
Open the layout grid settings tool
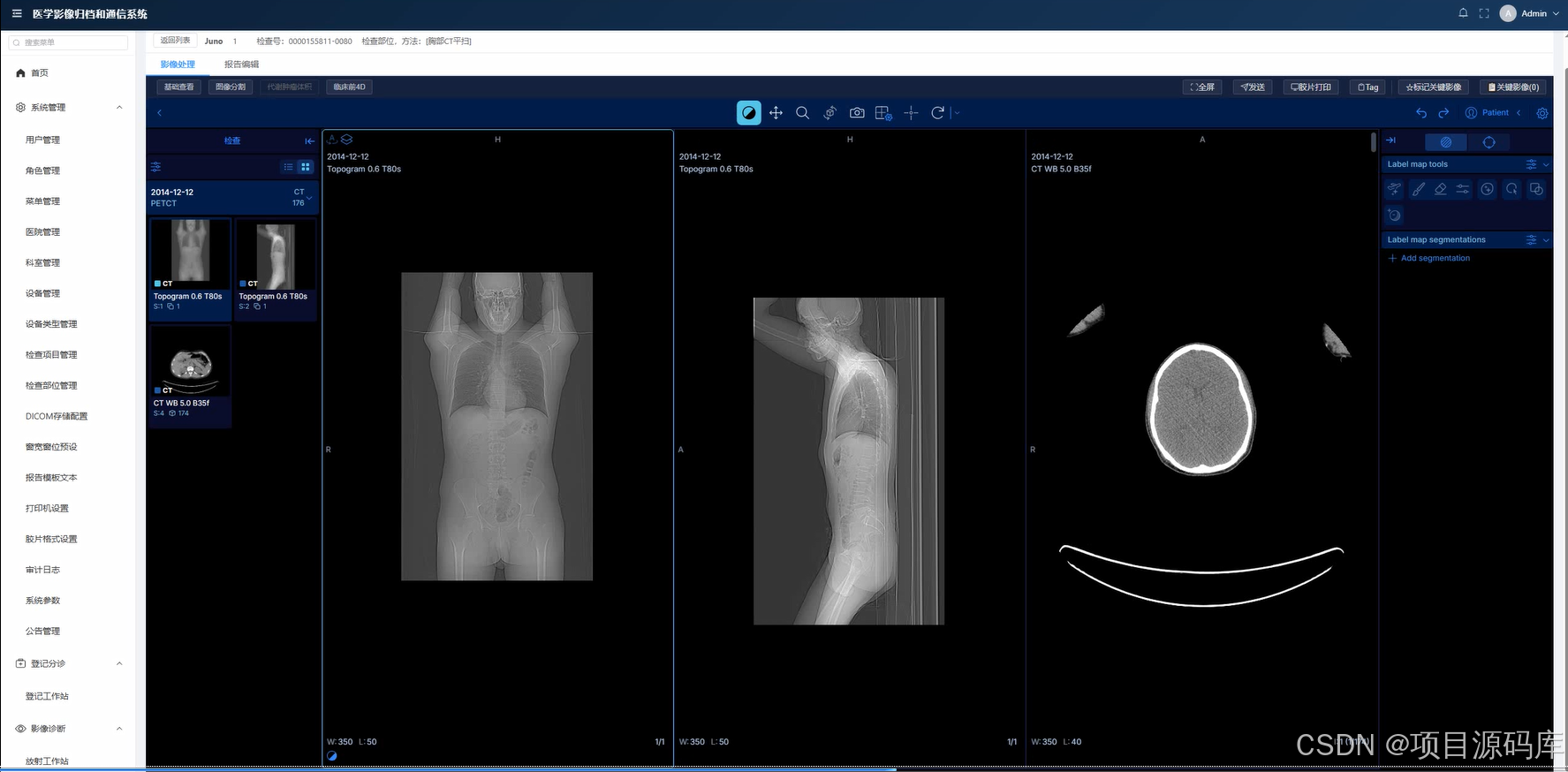coord(883,113)
